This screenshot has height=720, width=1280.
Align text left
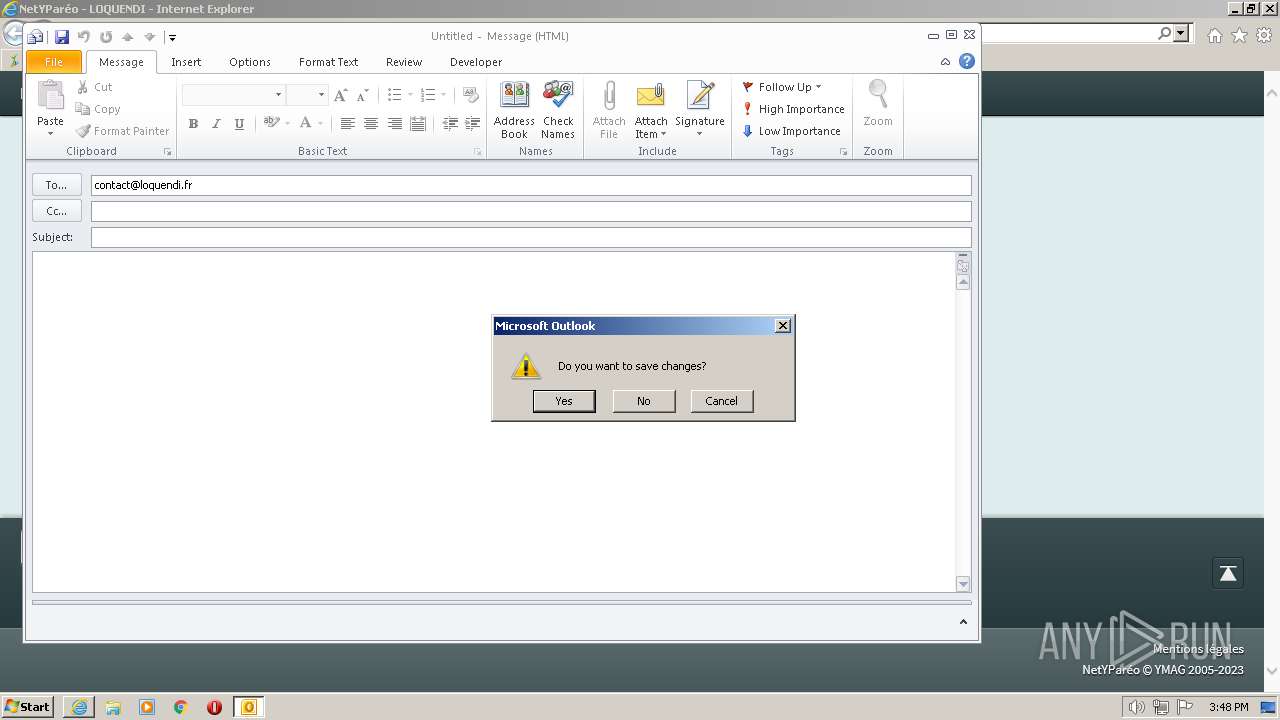(x=347, y=124)
